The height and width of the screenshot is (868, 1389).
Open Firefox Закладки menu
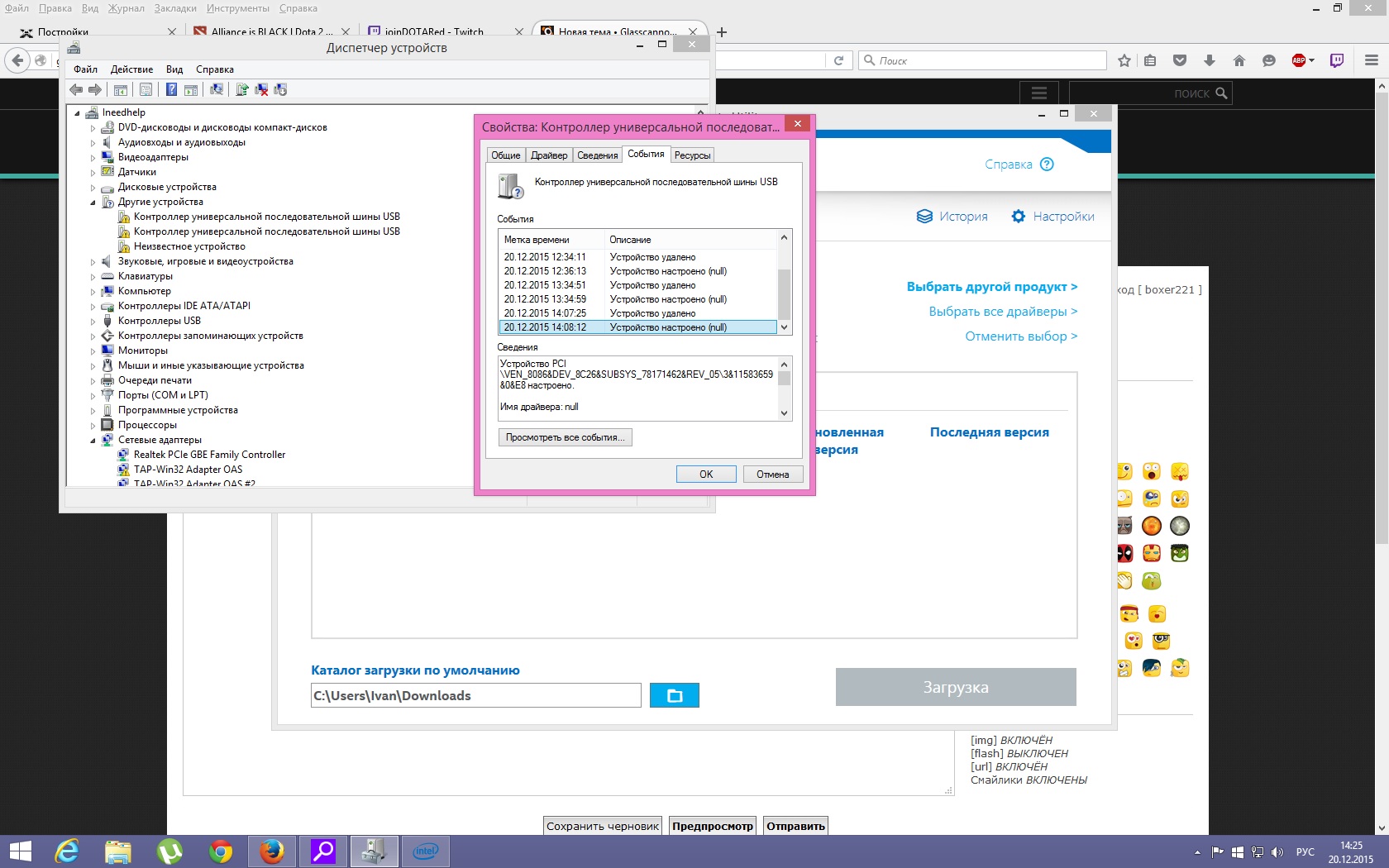tap(175, 8)
